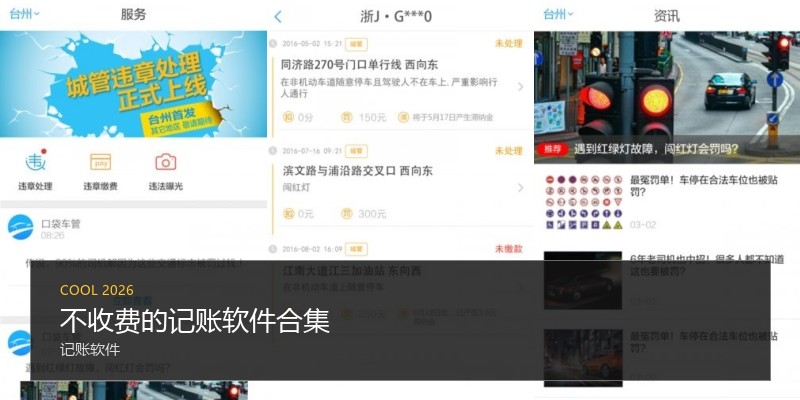Open the 违章缴费 pay icon

(101, 162)
